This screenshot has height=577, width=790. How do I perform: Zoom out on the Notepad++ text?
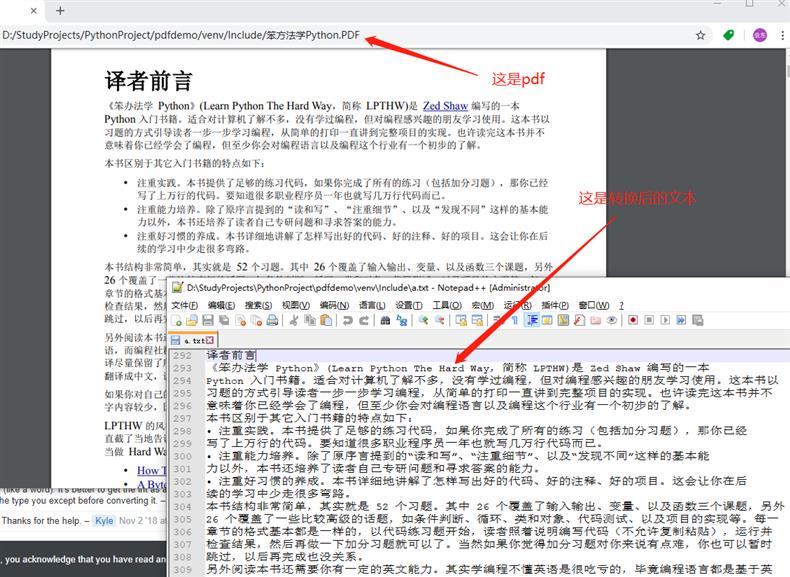[x=440, y=320]
